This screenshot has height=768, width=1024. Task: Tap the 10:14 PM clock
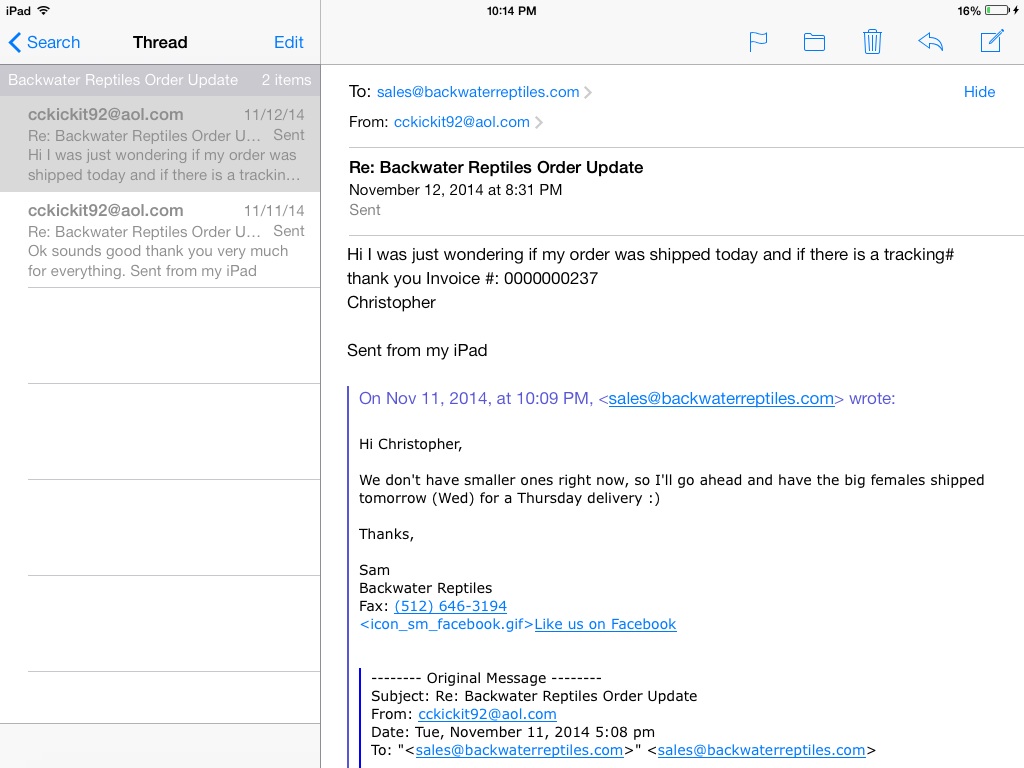[x=511, y=10]
